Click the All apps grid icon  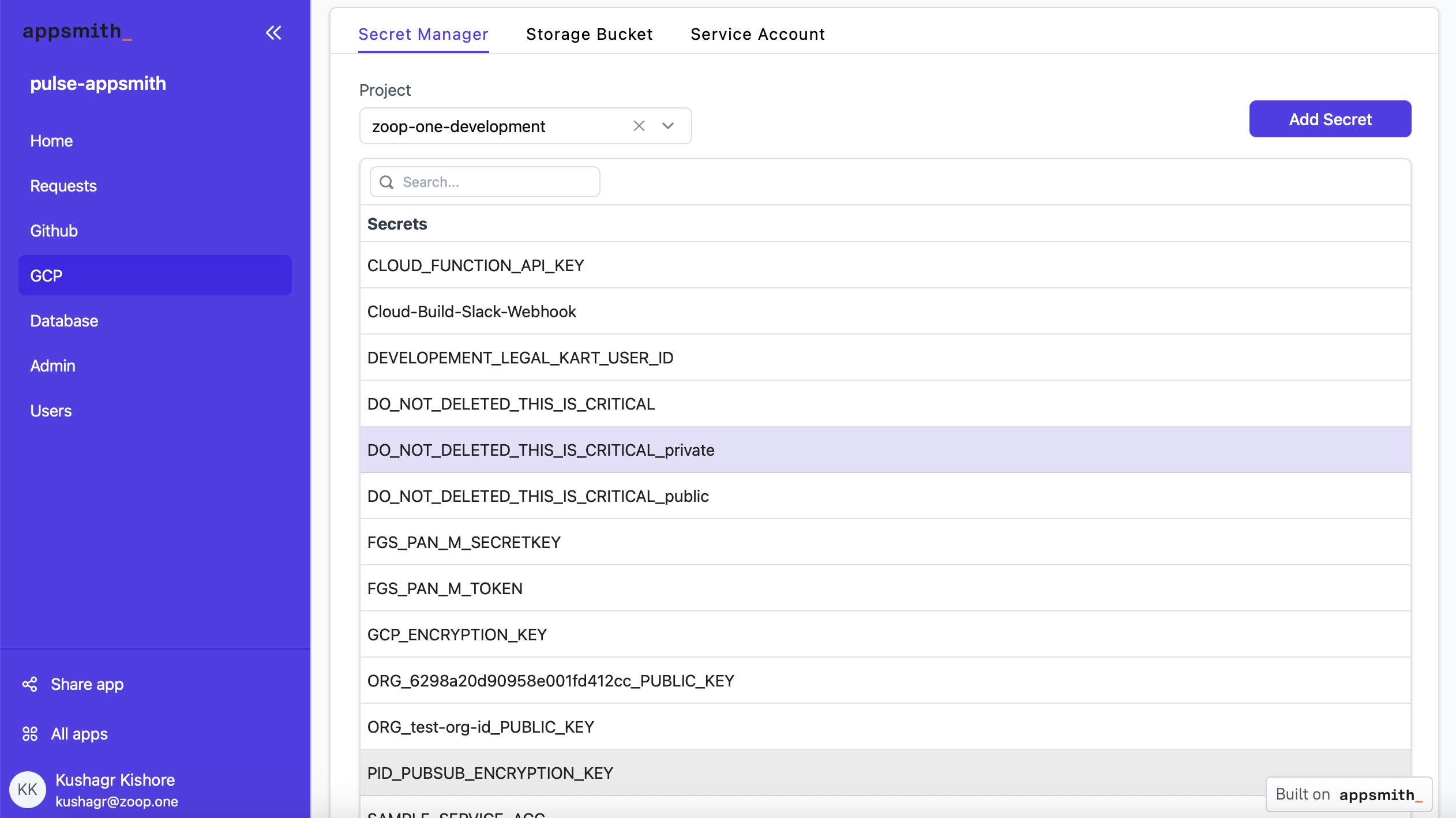pyautogui.click(x=30, y=734)
